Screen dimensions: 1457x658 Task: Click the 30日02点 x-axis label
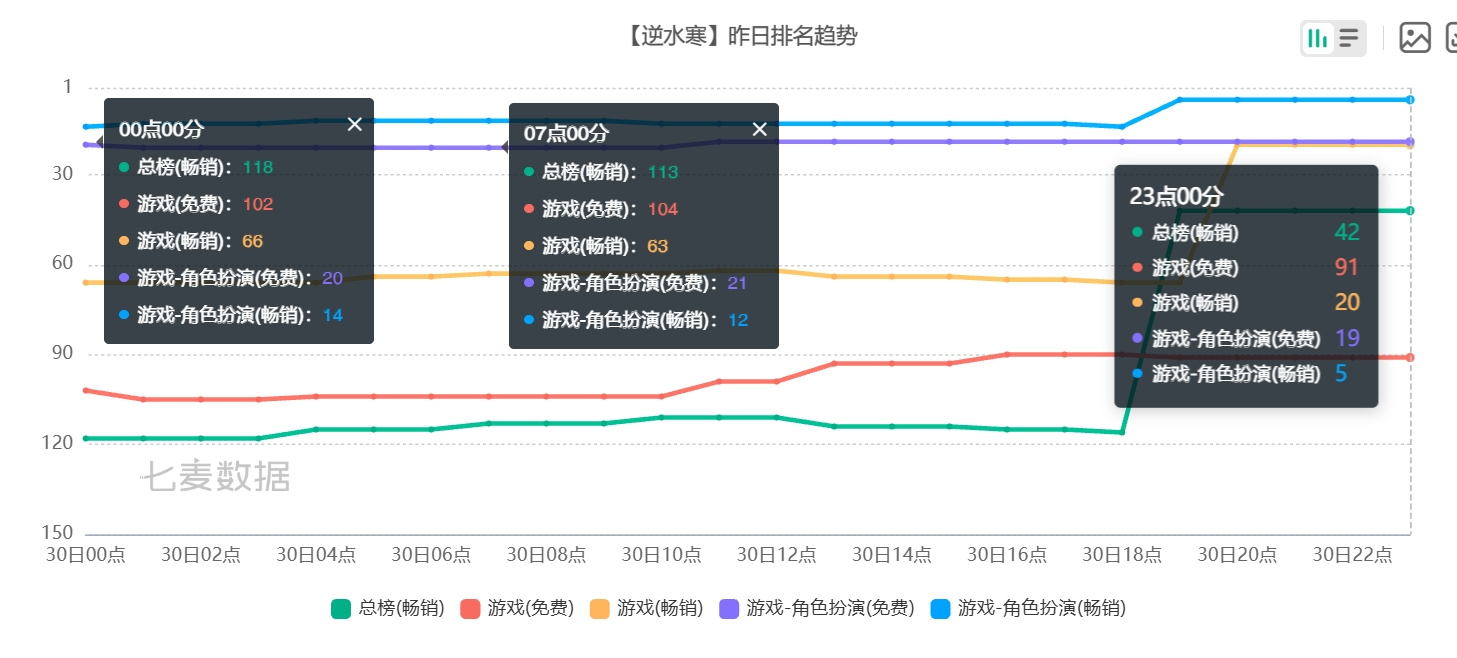(201, 555)
